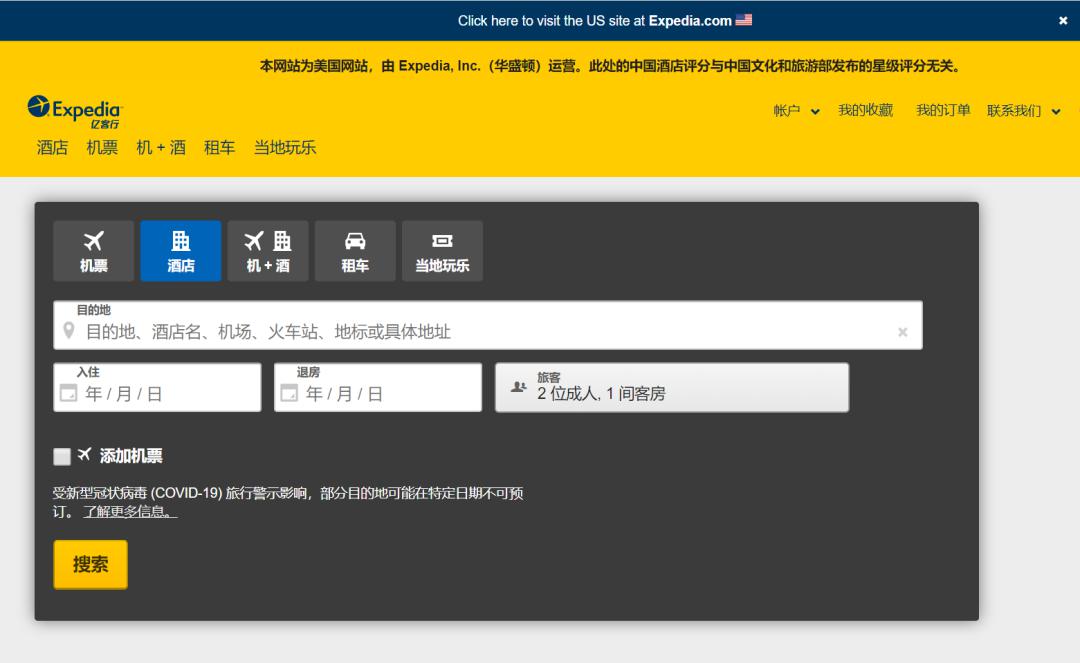Screen dimensions: 1080x663
Task: Expand the 联系我们 dropdown
Action: coord(1024,111)
